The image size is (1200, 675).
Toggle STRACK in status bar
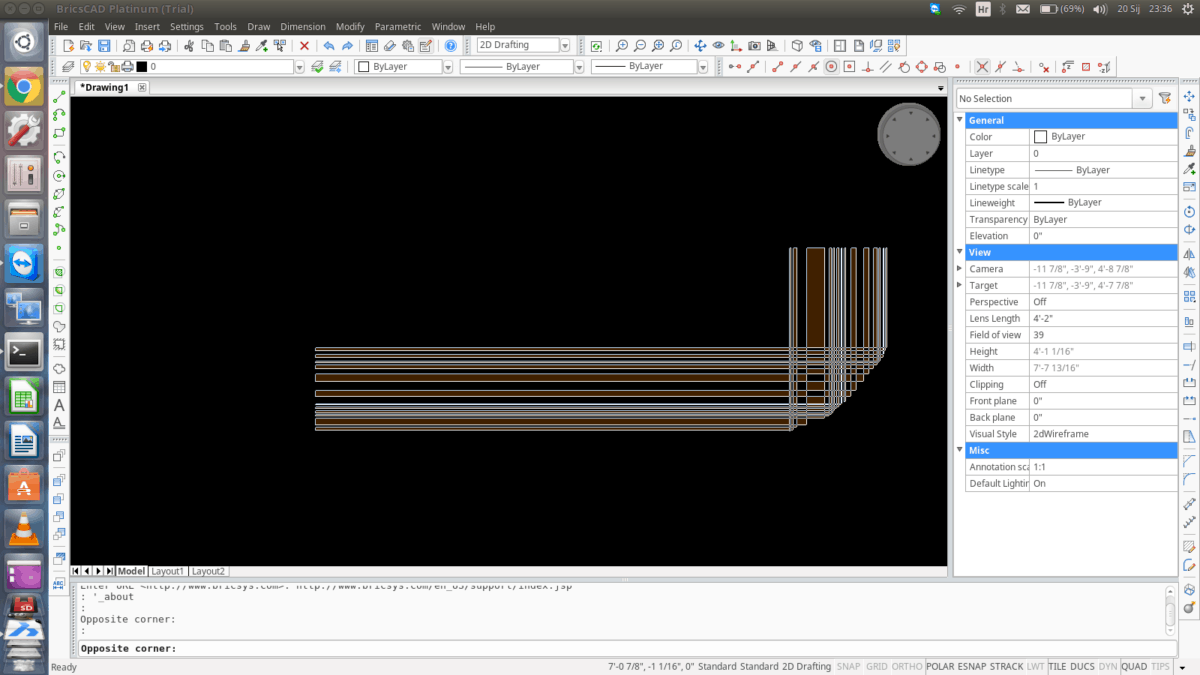[1006, 666]
